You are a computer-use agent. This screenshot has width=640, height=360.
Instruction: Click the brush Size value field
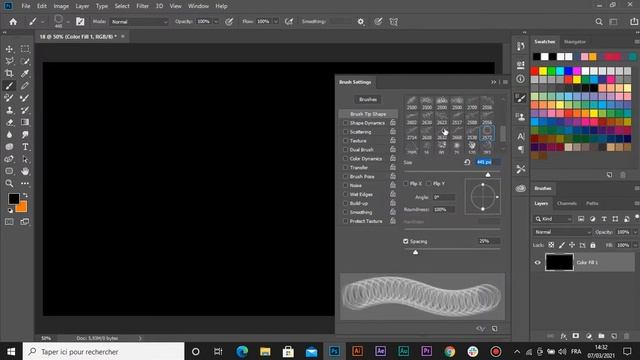point(488,162)
